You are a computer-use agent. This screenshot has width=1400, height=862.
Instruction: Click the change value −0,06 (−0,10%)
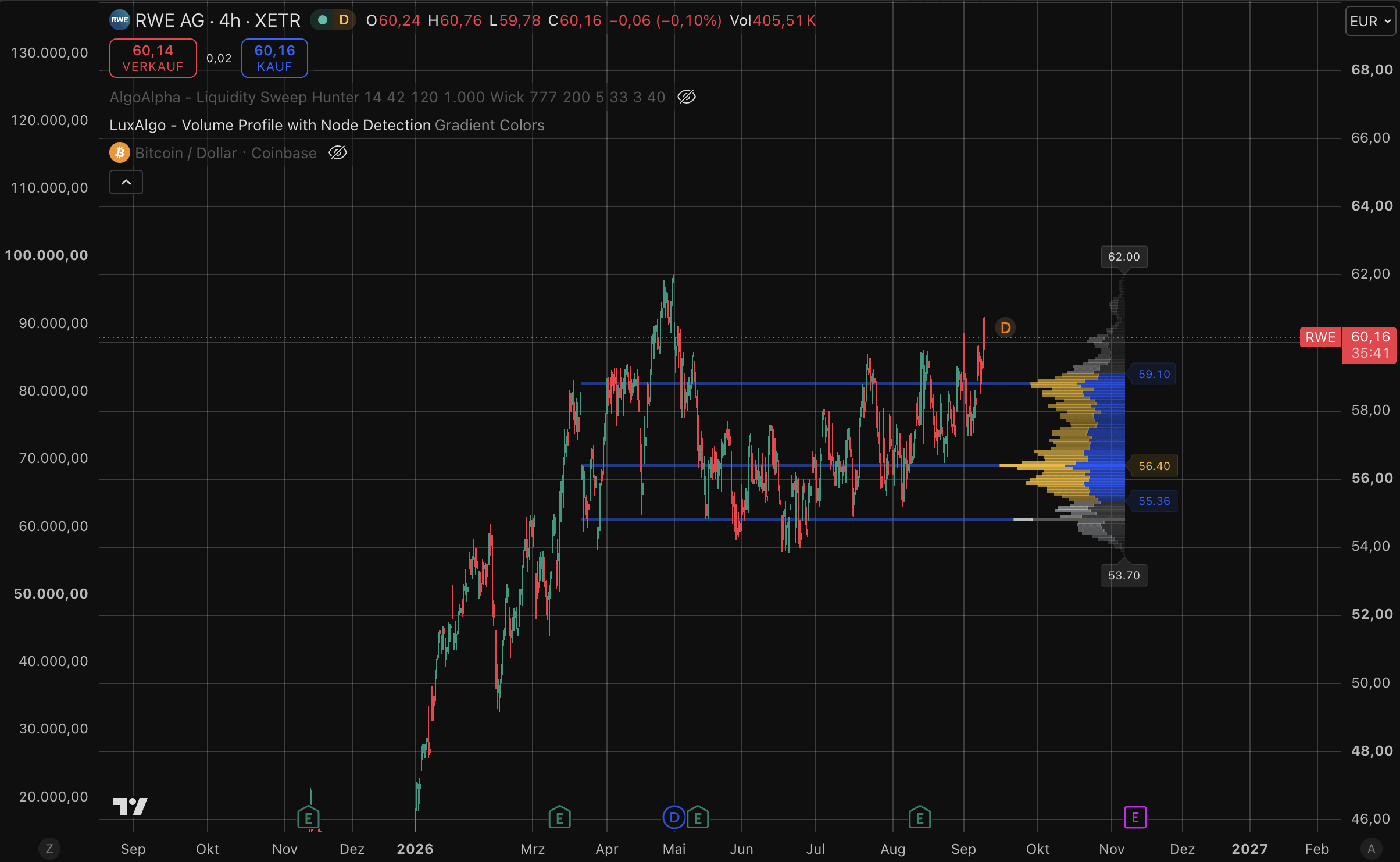[x=665, y=20]
